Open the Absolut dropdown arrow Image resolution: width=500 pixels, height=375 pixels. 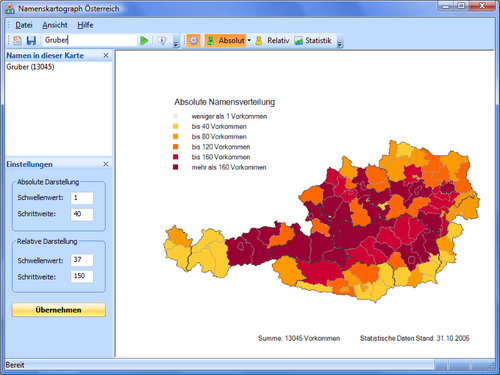tap(249, 41)
